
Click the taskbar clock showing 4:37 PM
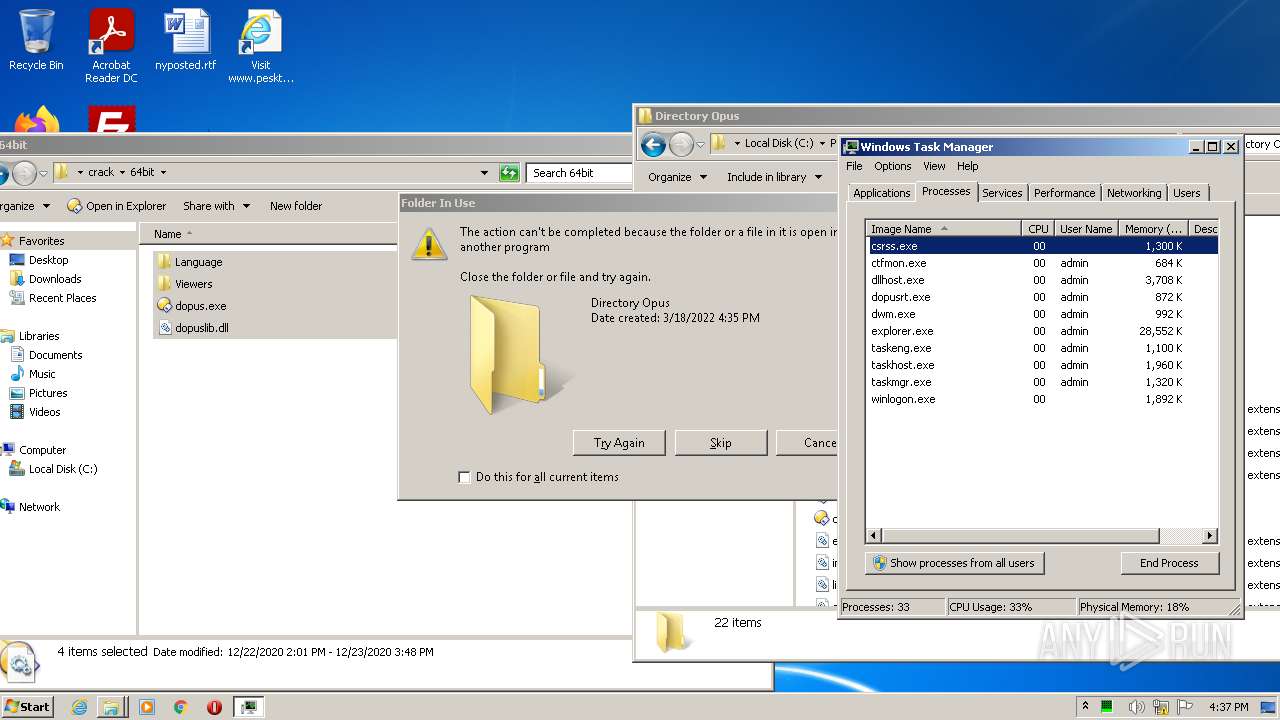1228,707
